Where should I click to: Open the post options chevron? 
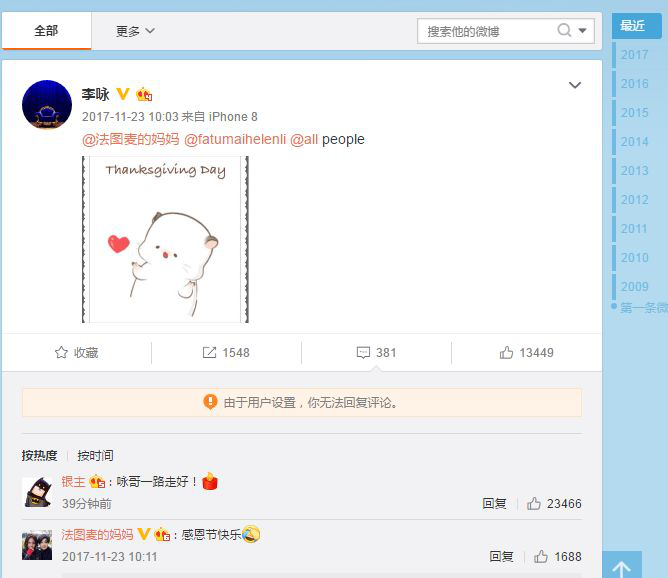pos(575,85)
